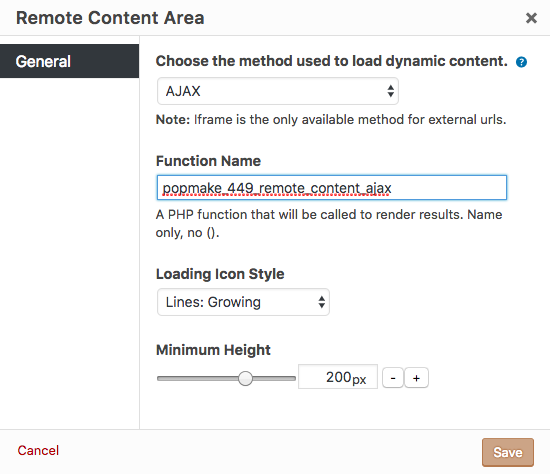Click the arrows on the Loading Icon Style select
This screenshot has height=474, width=550.
coord(321,302)
